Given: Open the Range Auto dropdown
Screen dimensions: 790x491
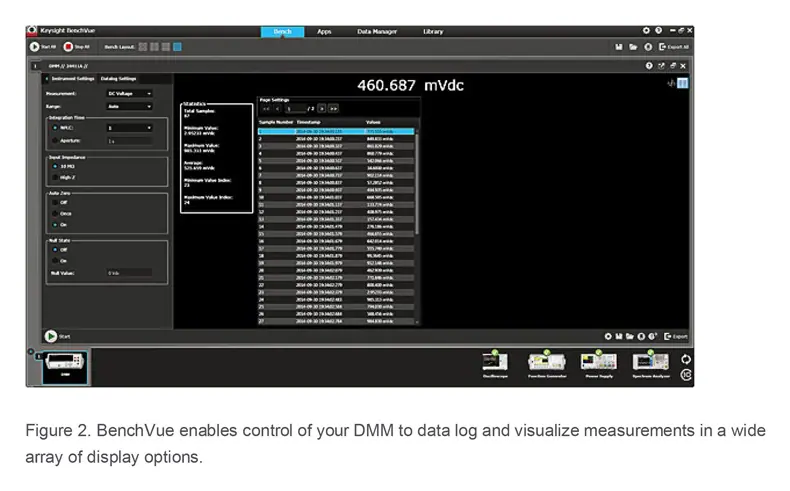Looking at the screenshot, I should (129, 106).
